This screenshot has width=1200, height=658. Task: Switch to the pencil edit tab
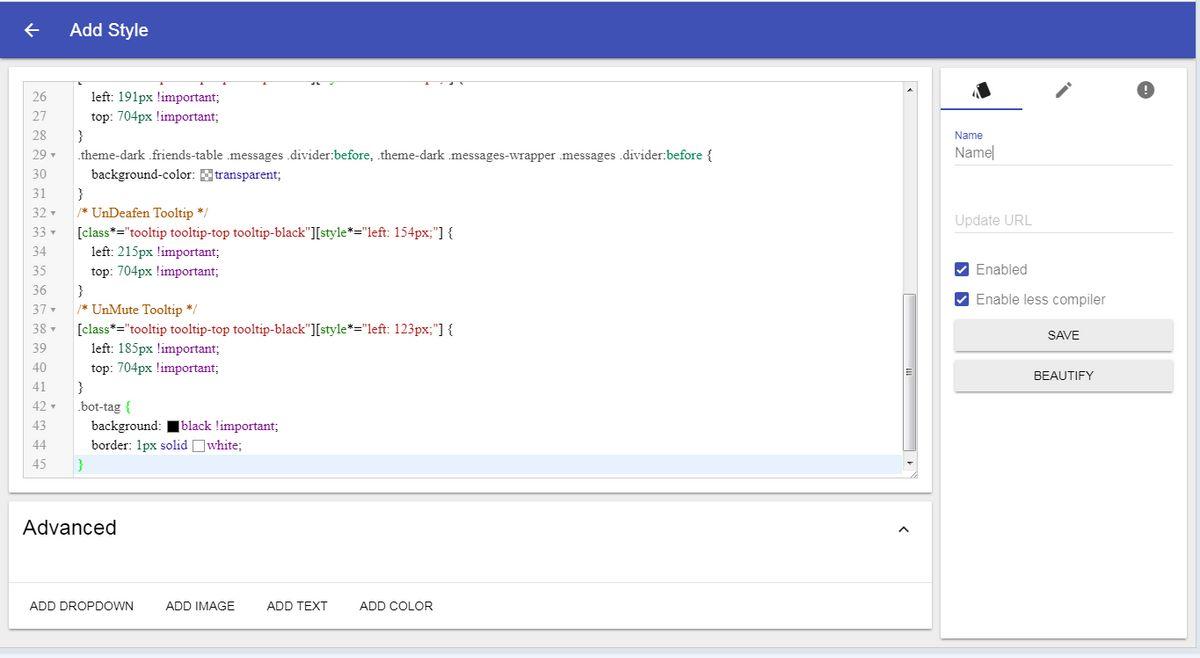[x=1063, y=90]
